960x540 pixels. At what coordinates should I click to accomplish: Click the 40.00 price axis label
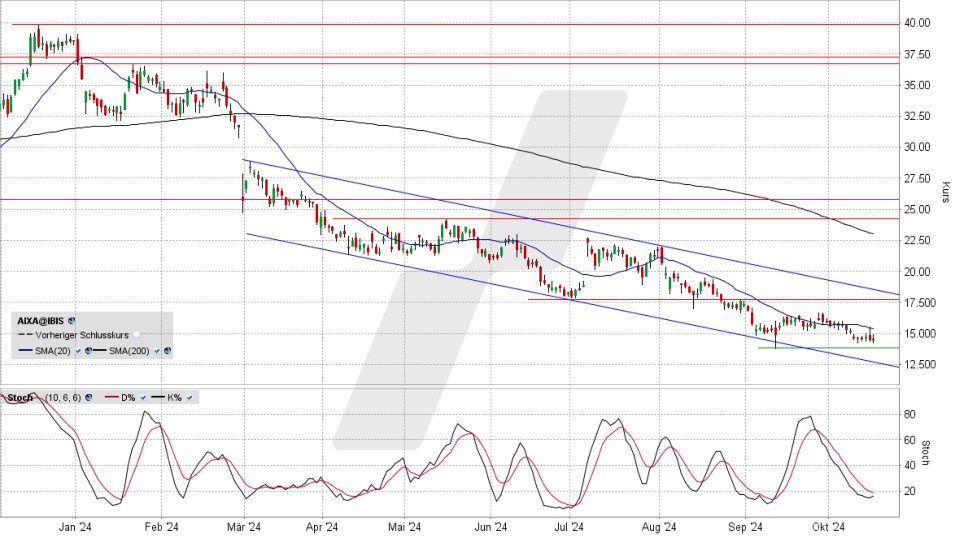(x=917, y=23)
